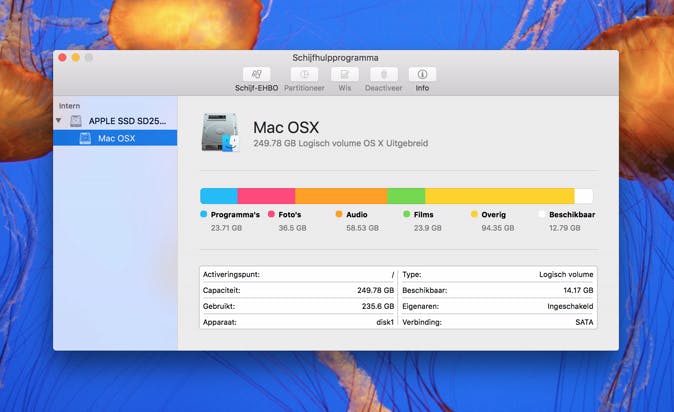Click the Mac OSX volume title
The width and height of the screenshot is (674, 412).
pos(286,128)
